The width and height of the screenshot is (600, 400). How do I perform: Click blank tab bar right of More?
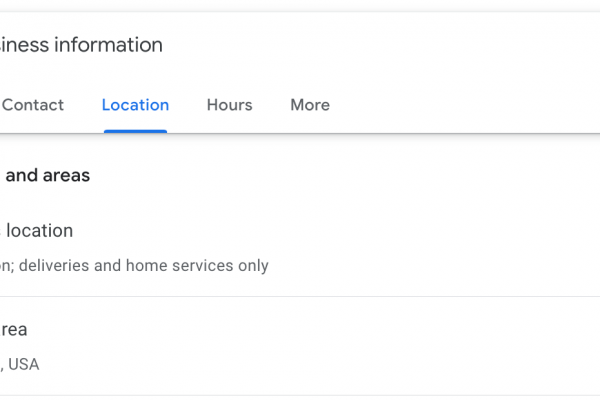pyautogui.click(x=460, y=105)
